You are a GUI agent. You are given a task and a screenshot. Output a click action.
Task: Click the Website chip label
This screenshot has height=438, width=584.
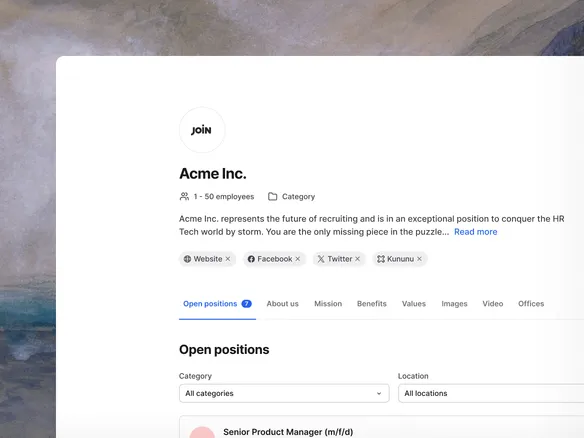(208, 259)
